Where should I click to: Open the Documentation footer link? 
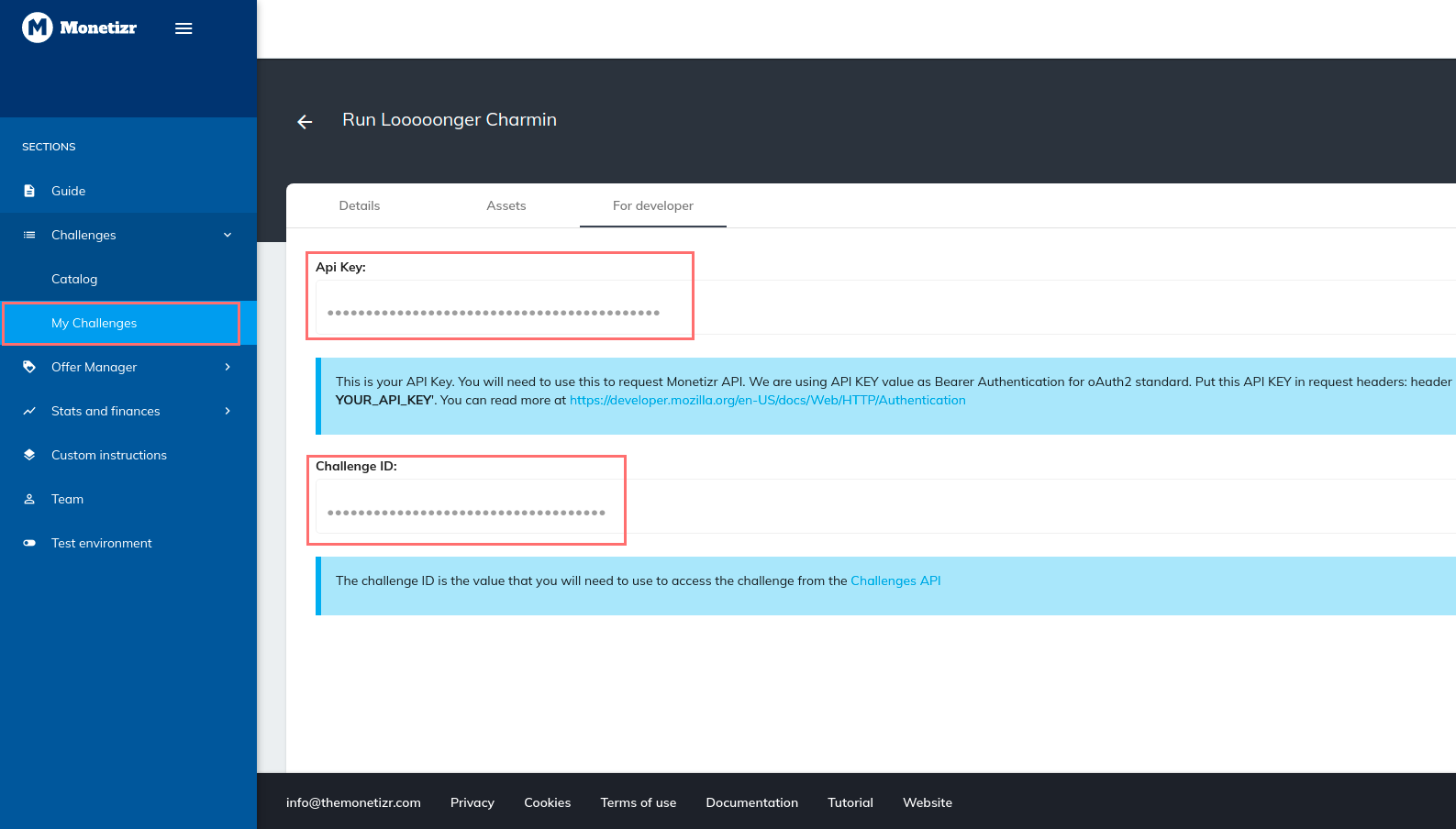(x=752, y=802)
